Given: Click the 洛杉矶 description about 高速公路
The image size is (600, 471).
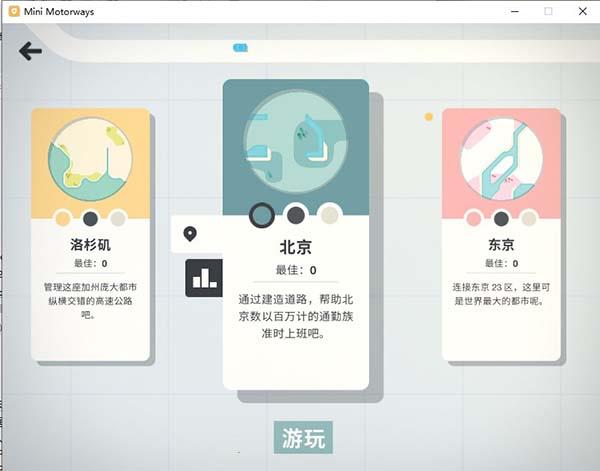Looking at the screenshot, I should click(x=90, y=301).
